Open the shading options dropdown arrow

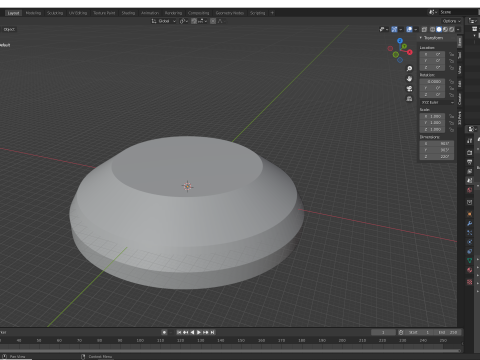coord(458,29)
